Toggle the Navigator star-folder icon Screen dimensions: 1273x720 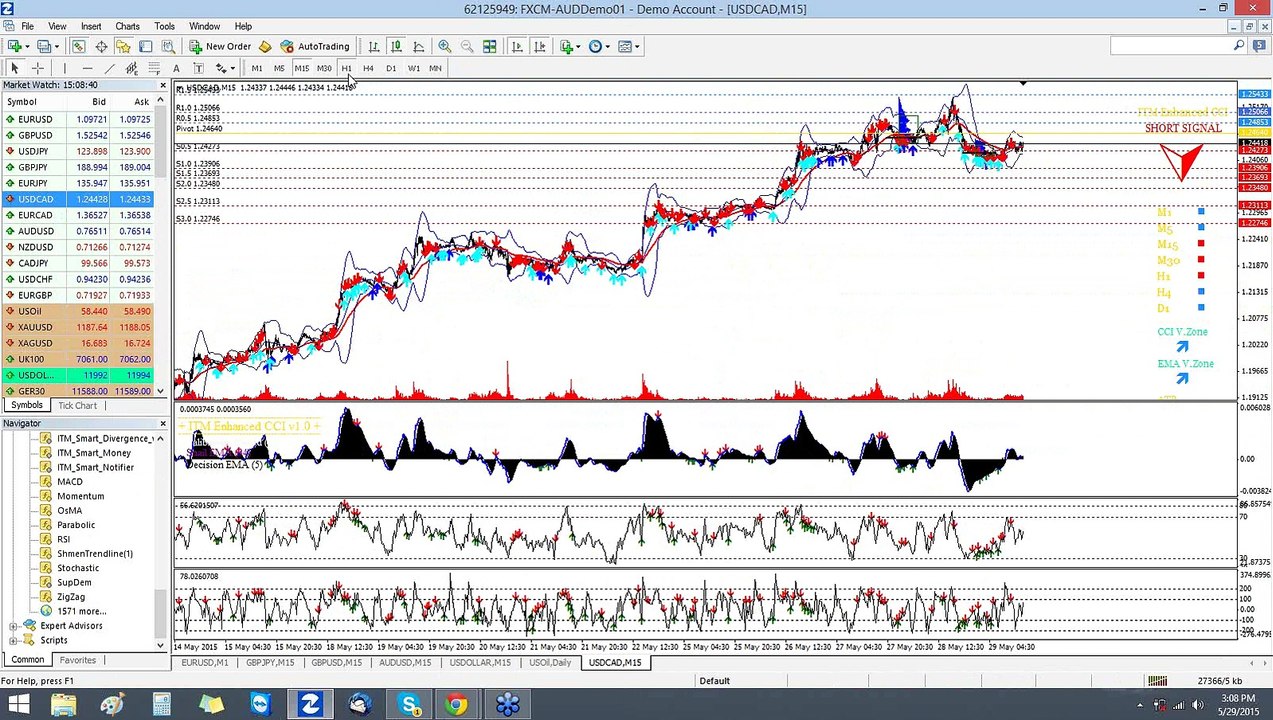(123, 46)
